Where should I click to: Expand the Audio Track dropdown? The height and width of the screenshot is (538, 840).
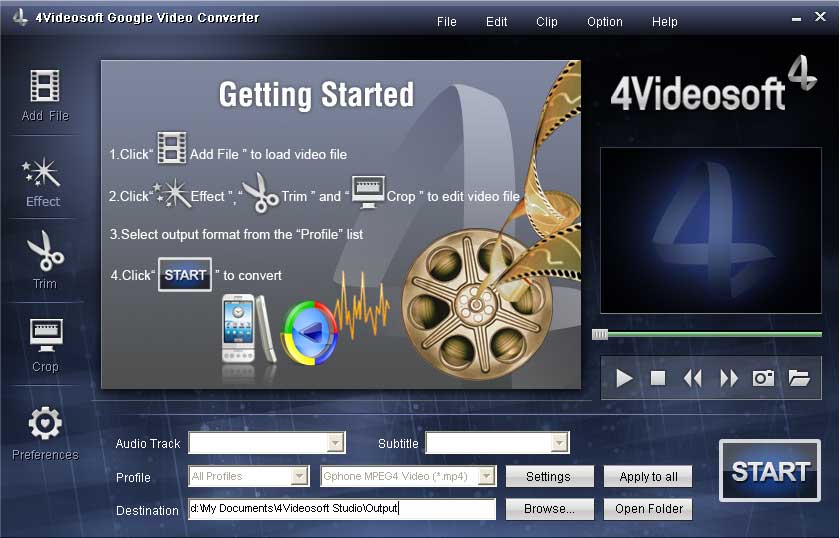pos(335,443)
